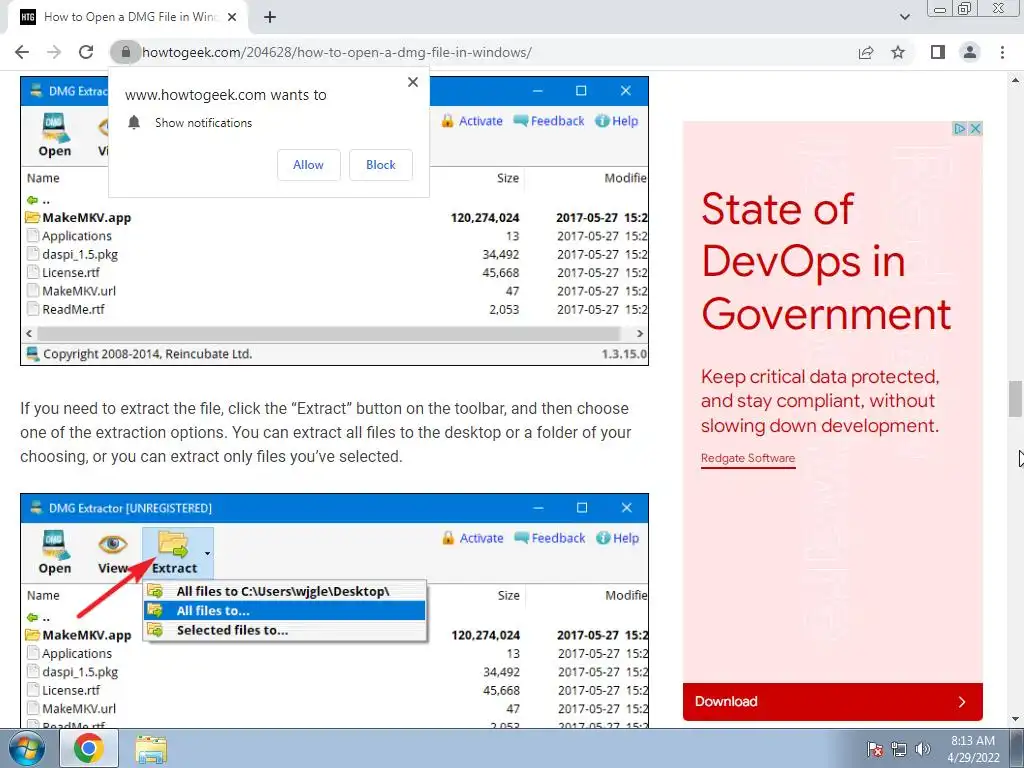The width and height of the screenshot is (1024, 768).
Task: Click the State of DevOps in Government headline
Action: pos(826,261)
